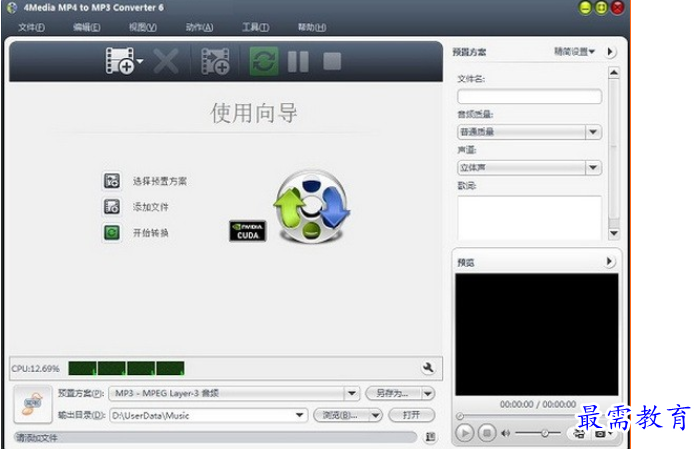Click the preview Stop button
699x449 pixels.
(487, 433)
